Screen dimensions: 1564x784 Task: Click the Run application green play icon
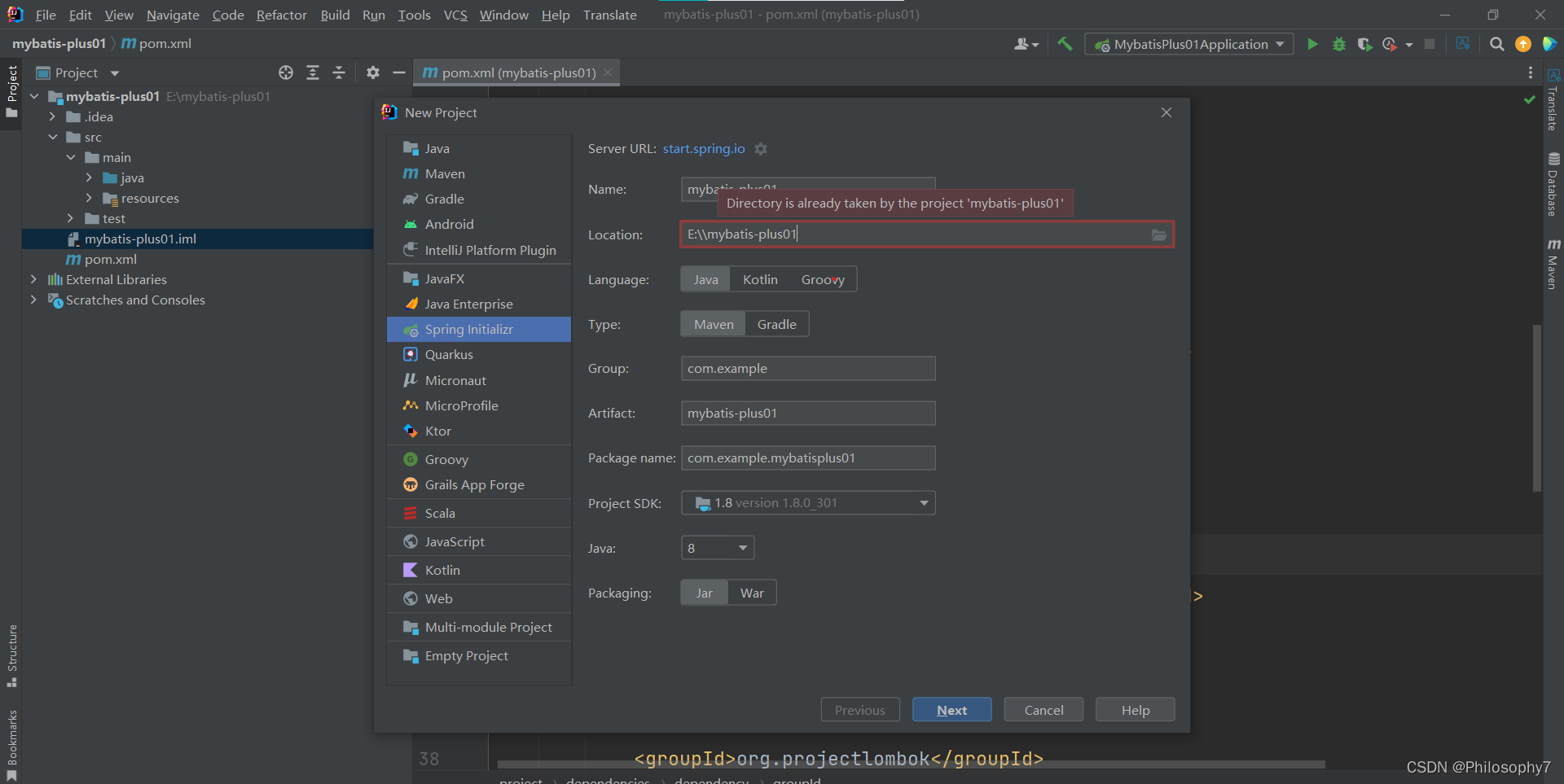click(x=1312, y=44)
